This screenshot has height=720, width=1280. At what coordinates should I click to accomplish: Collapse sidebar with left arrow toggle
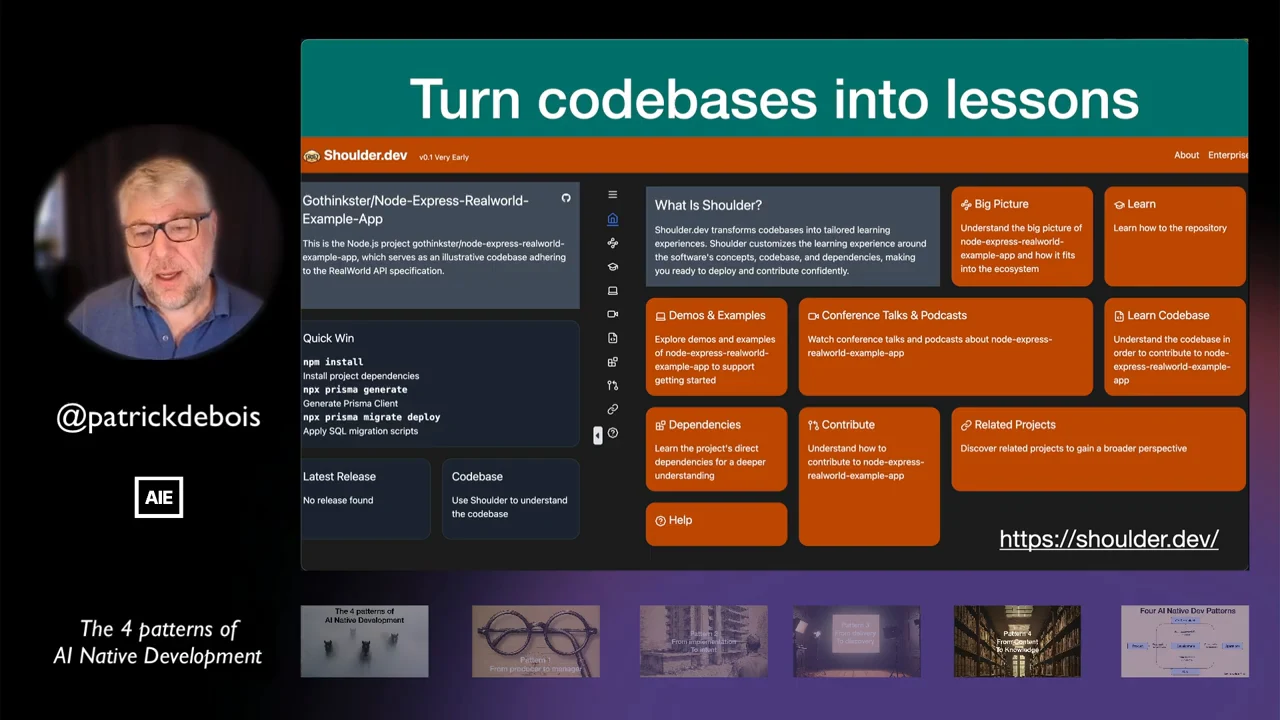pyautogui.click(x=598, y=435)
